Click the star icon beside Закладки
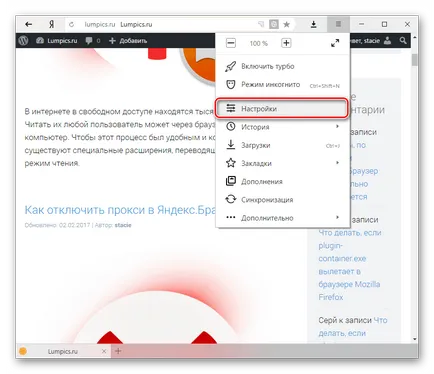434x374 pixels. (x=231, y=163)
